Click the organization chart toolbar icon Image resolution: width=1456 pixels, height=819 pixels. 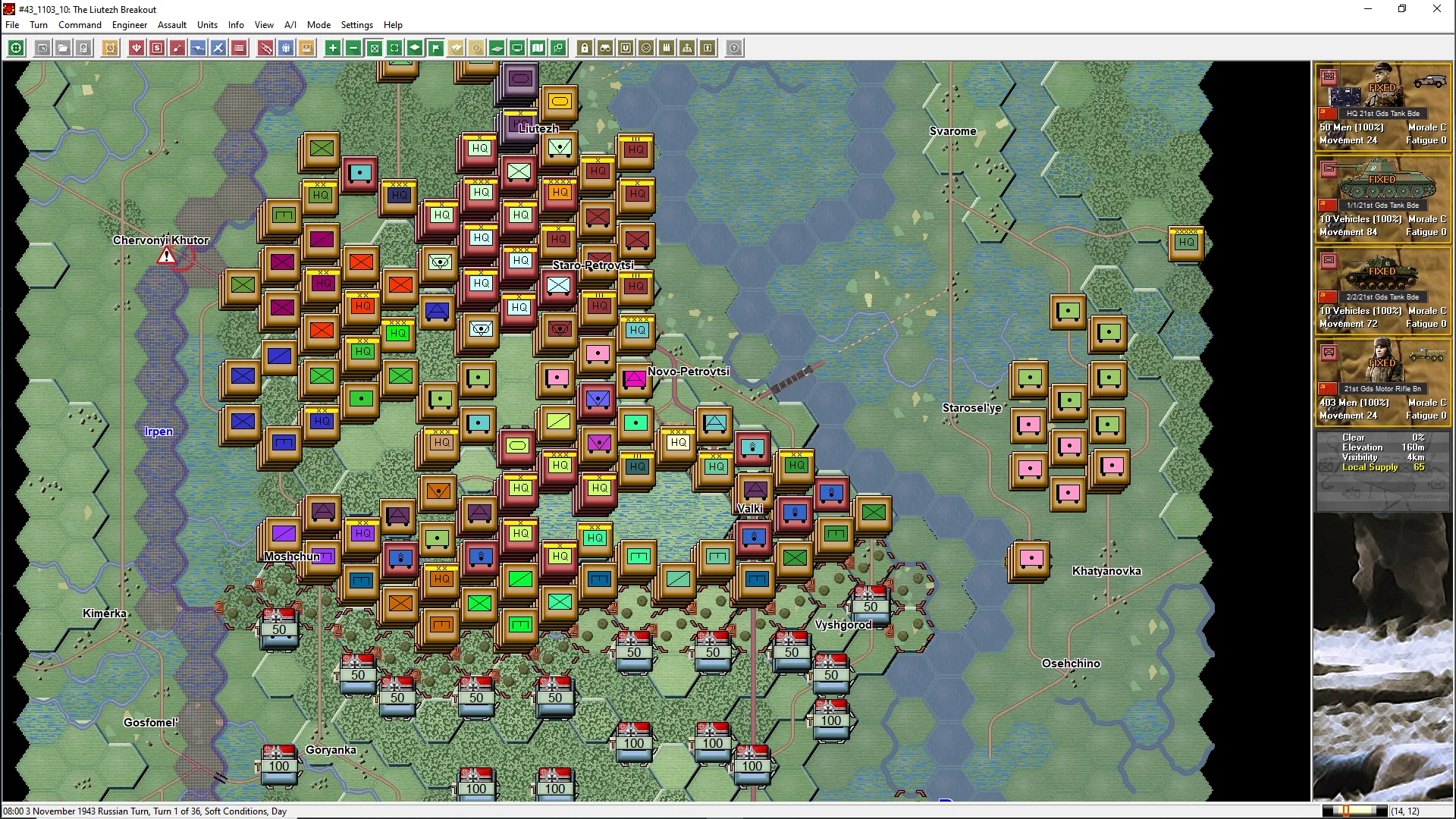click(x=687, y=49)
